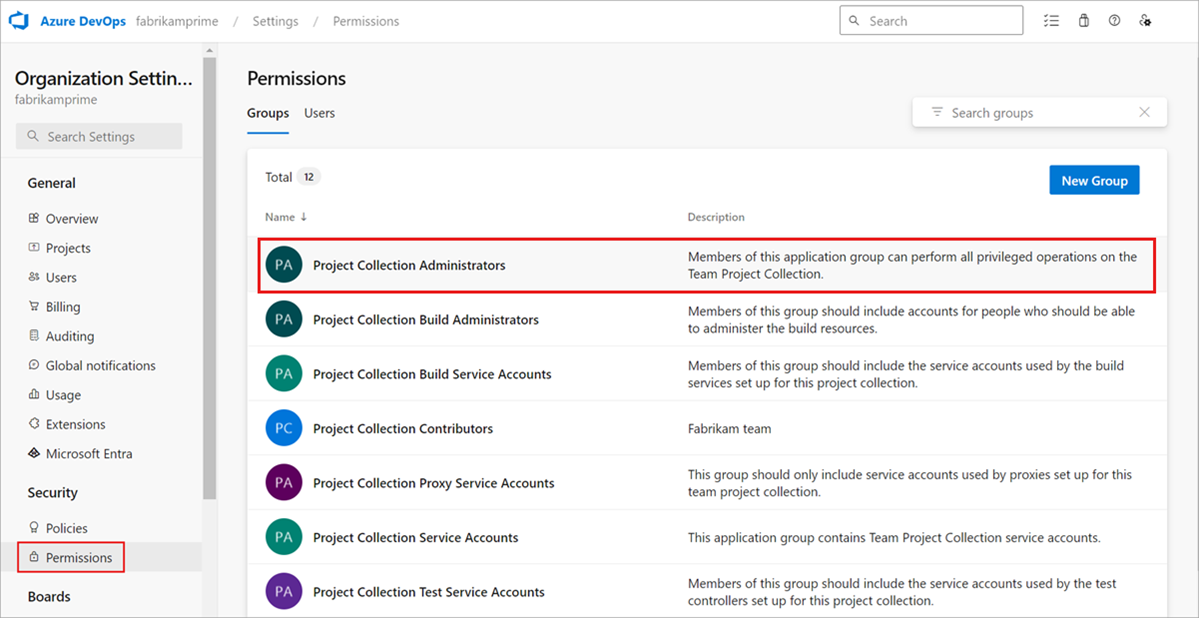The width and height of the screenshot is (1199, 618).
Task: Open Extensions settings page
Action: [x=76, y=424]
